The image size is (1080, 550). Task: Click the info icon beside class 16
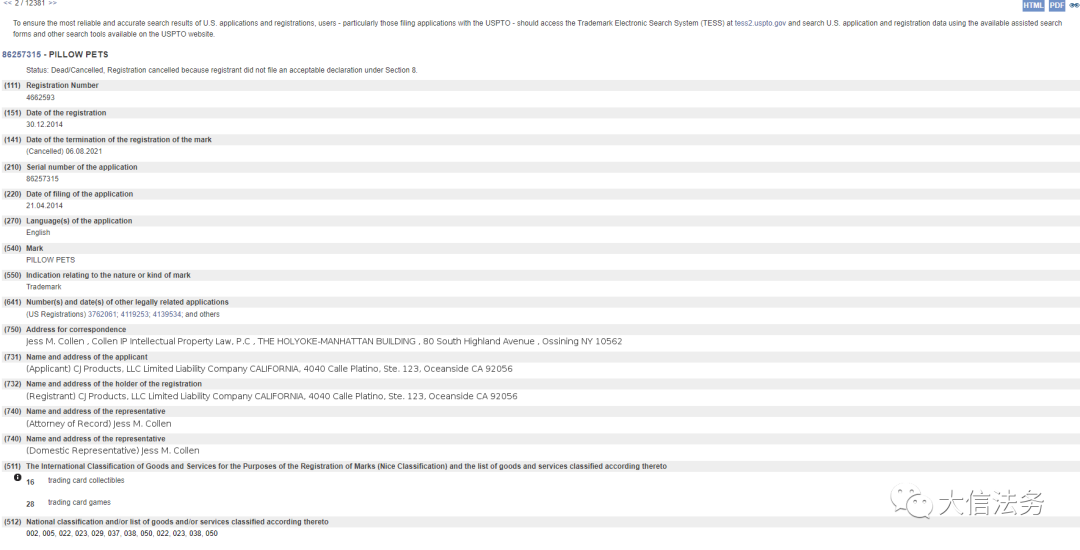pyautogui.click(x=18, y=477)
